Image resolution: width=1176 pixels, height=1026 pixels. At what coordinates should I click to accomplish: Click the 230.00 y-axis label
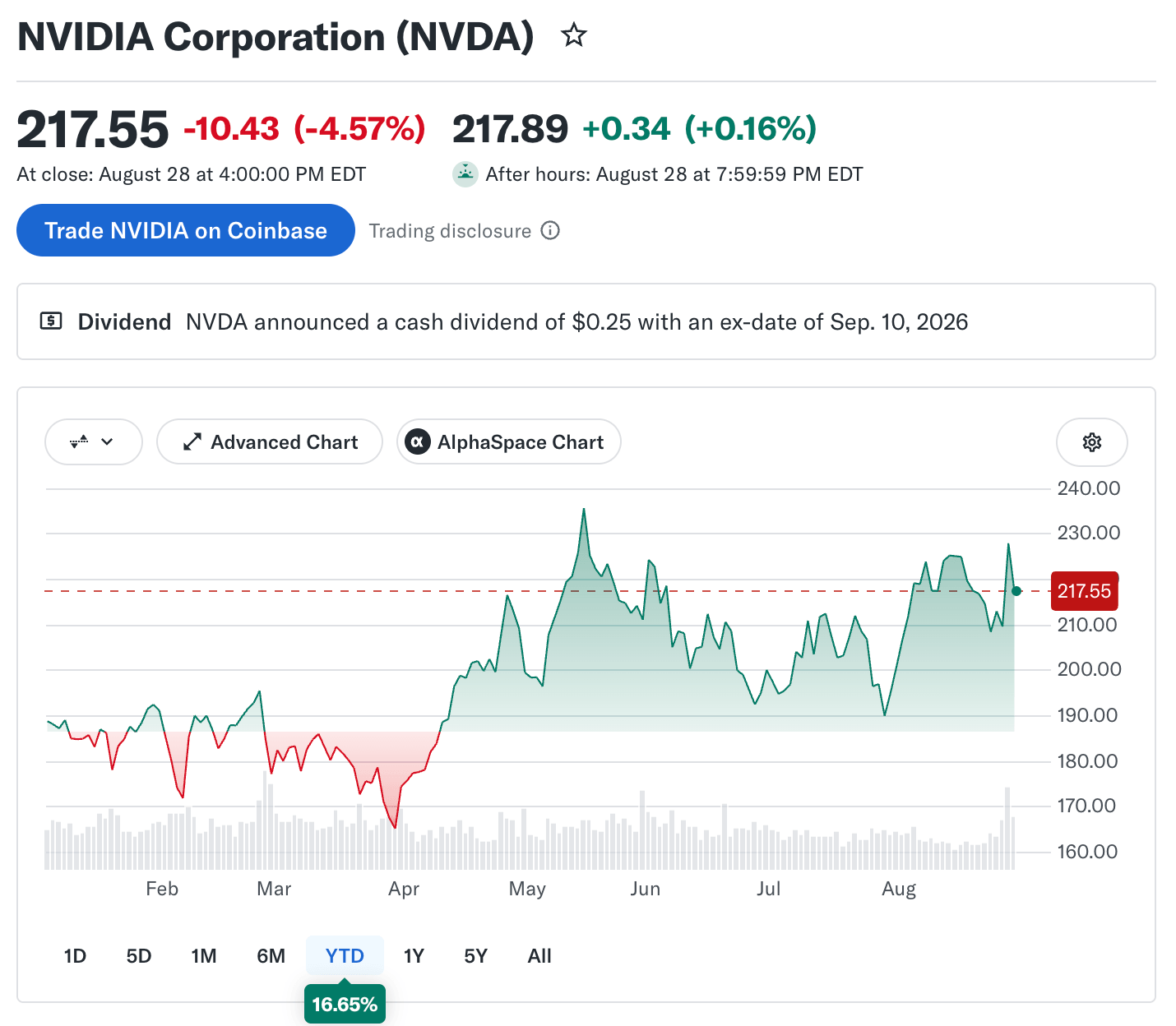point(1088,533)
